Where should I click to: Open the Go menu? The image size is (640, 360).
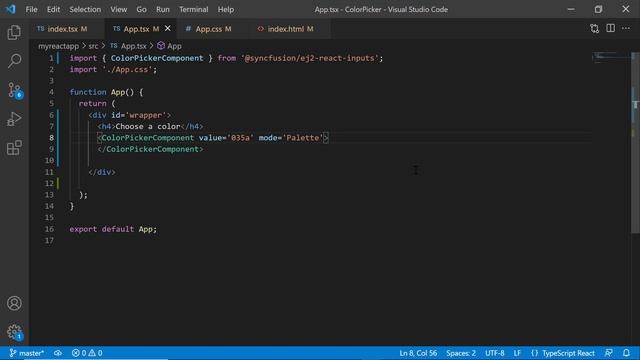(x=141, y=9)
